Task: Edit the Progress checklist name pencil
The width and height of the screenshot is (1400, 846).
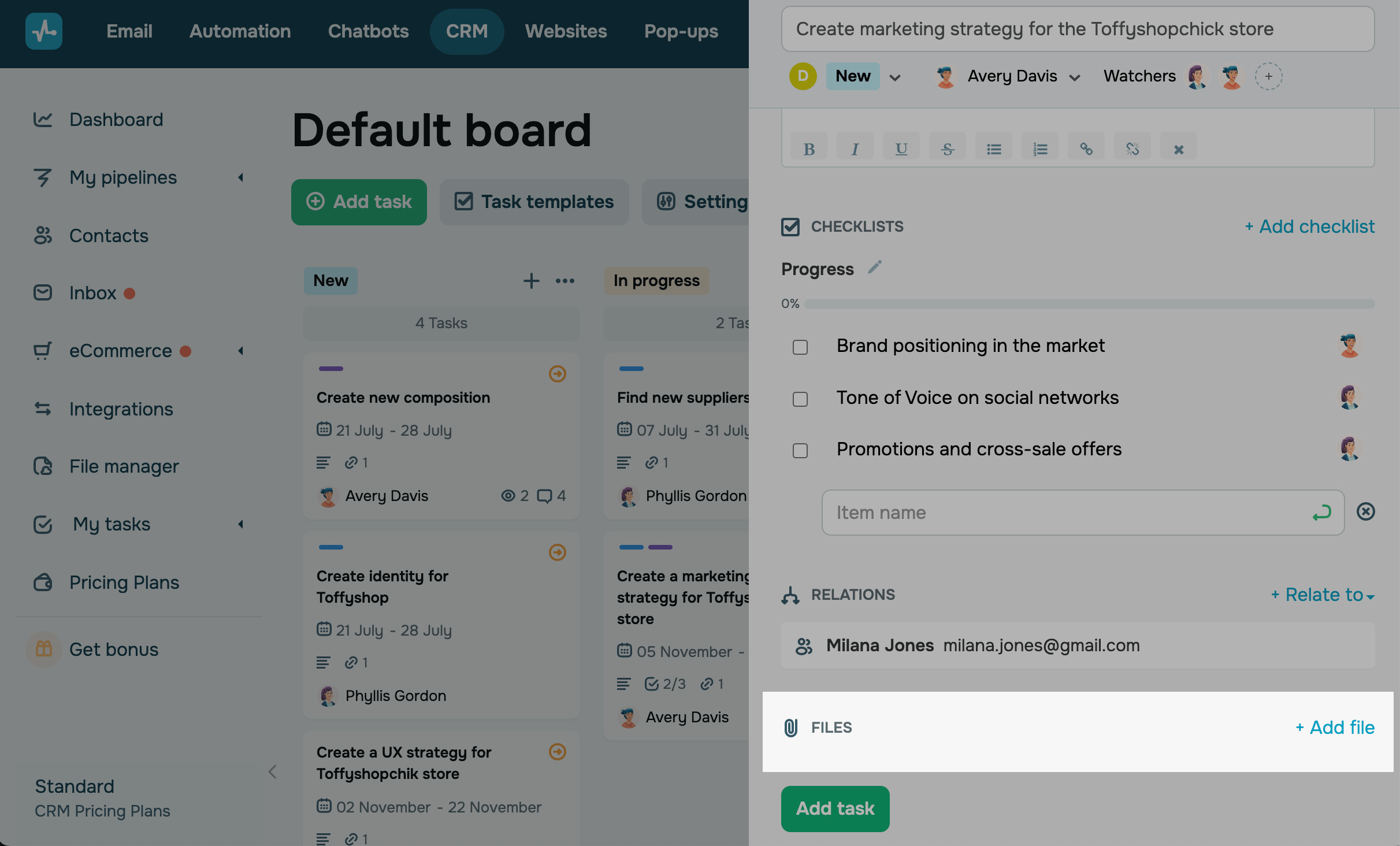Action: tap(875, 268)
